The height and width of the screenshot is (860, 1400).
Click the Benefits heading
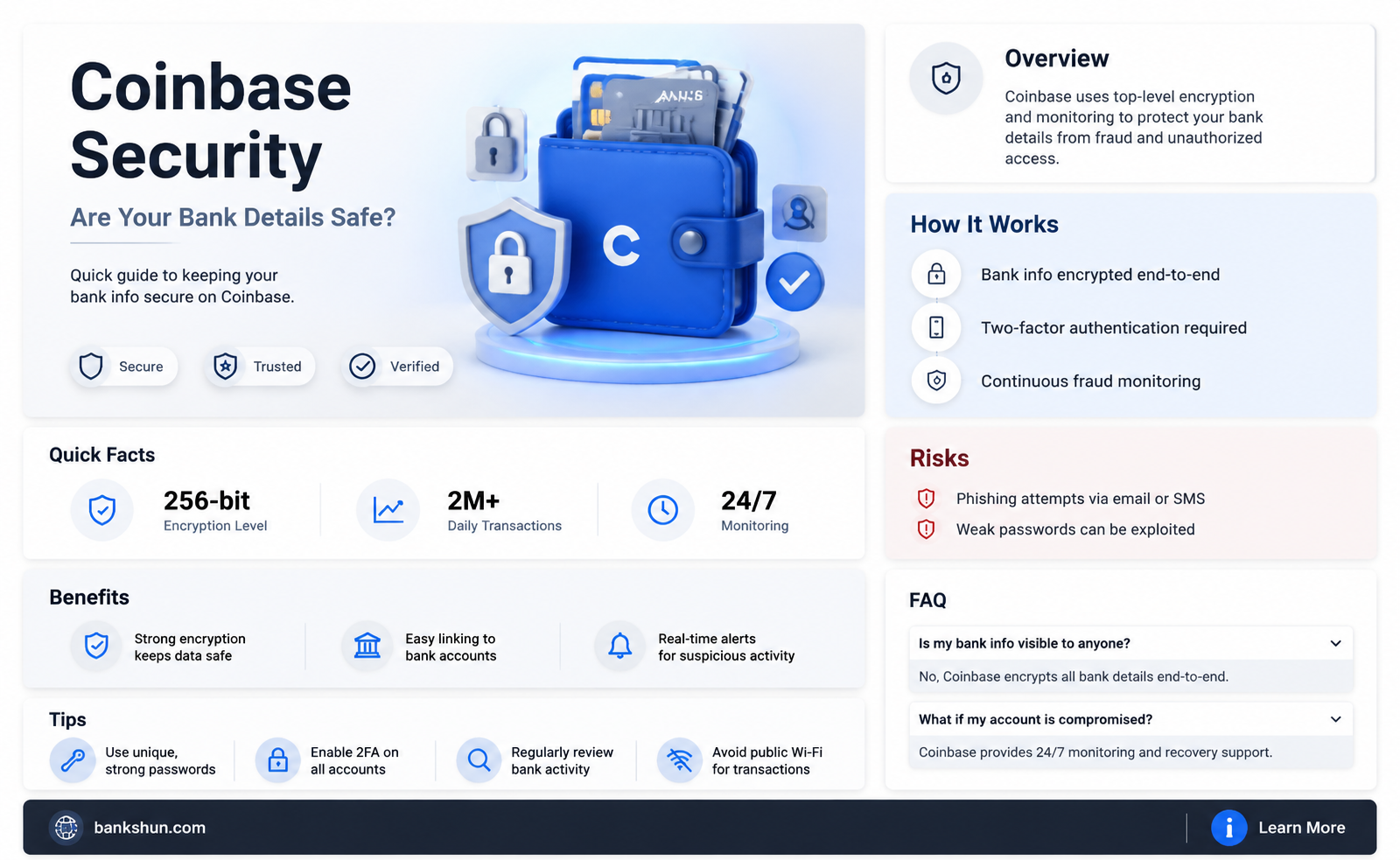89,598
